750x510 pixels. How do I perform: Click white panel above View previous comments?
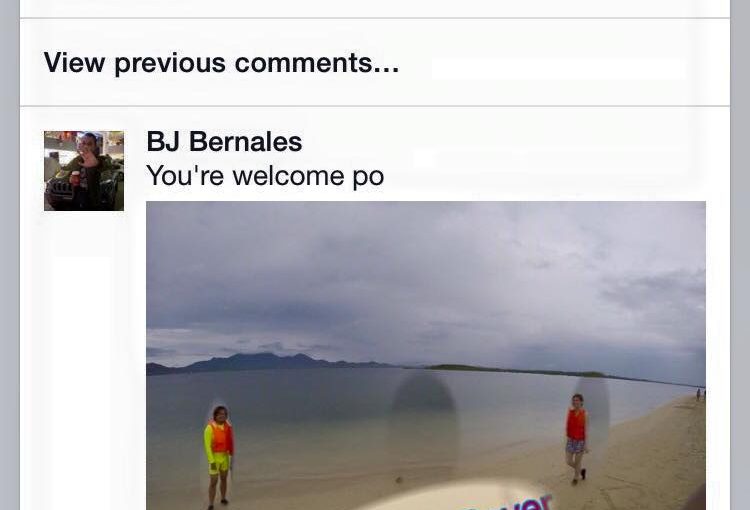[375, 9]
